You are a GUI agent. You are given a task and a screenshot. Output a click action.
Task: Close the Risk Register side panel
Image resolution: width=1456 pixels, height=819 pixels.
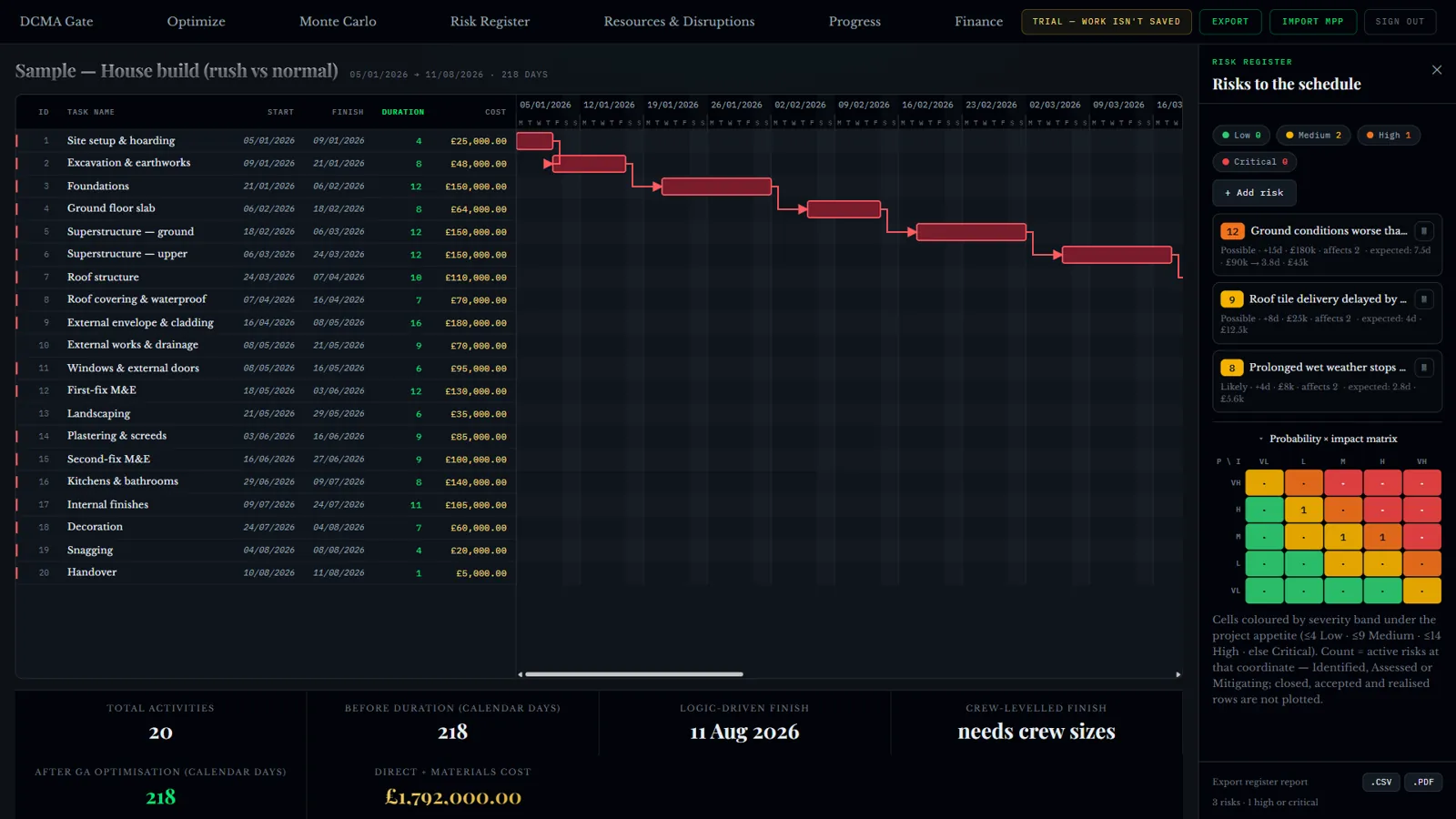(x=1437, y=70)
